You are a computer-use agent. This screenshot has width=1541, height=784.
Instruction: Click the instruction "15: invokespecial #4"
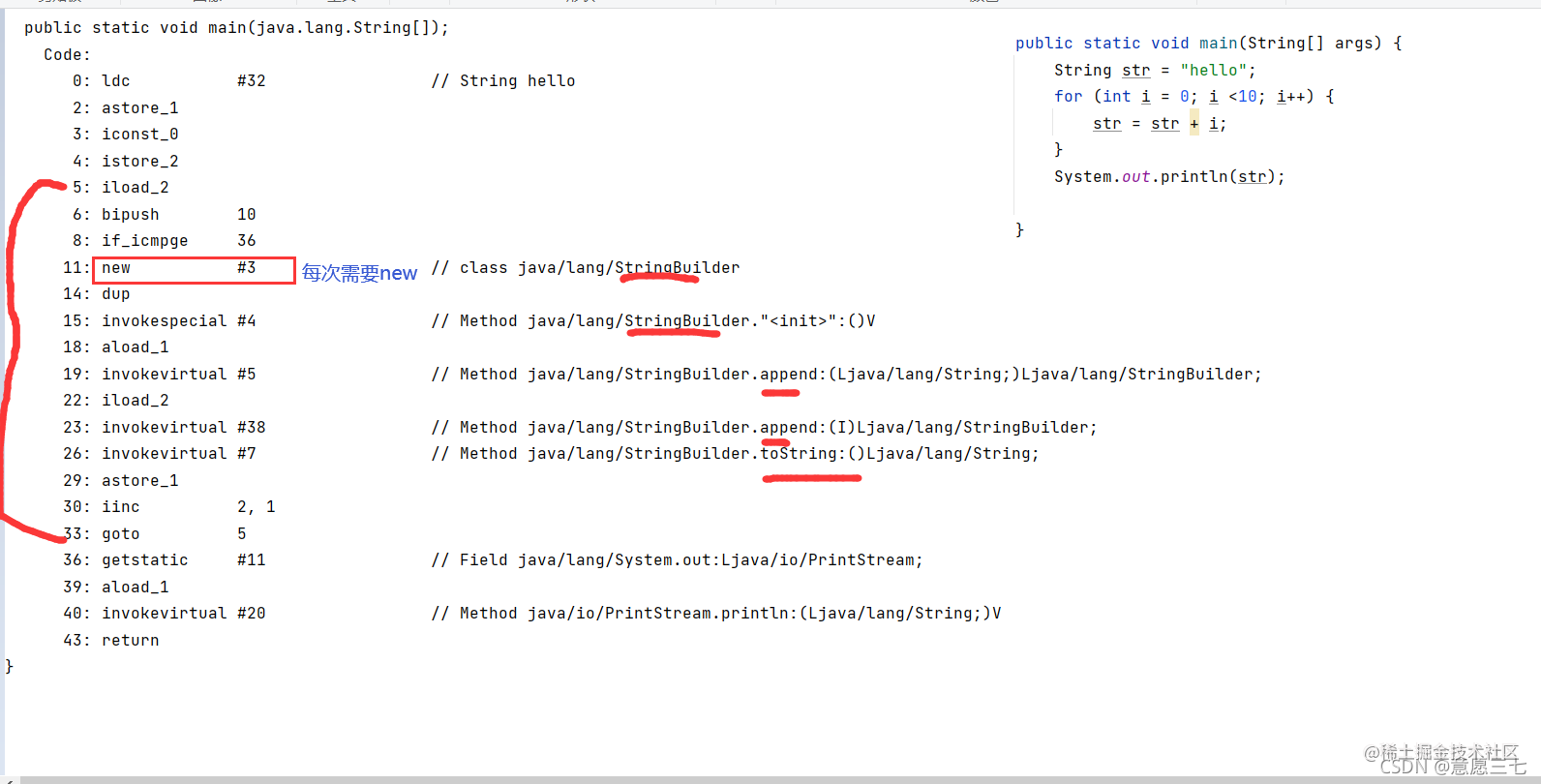(160, 321)
